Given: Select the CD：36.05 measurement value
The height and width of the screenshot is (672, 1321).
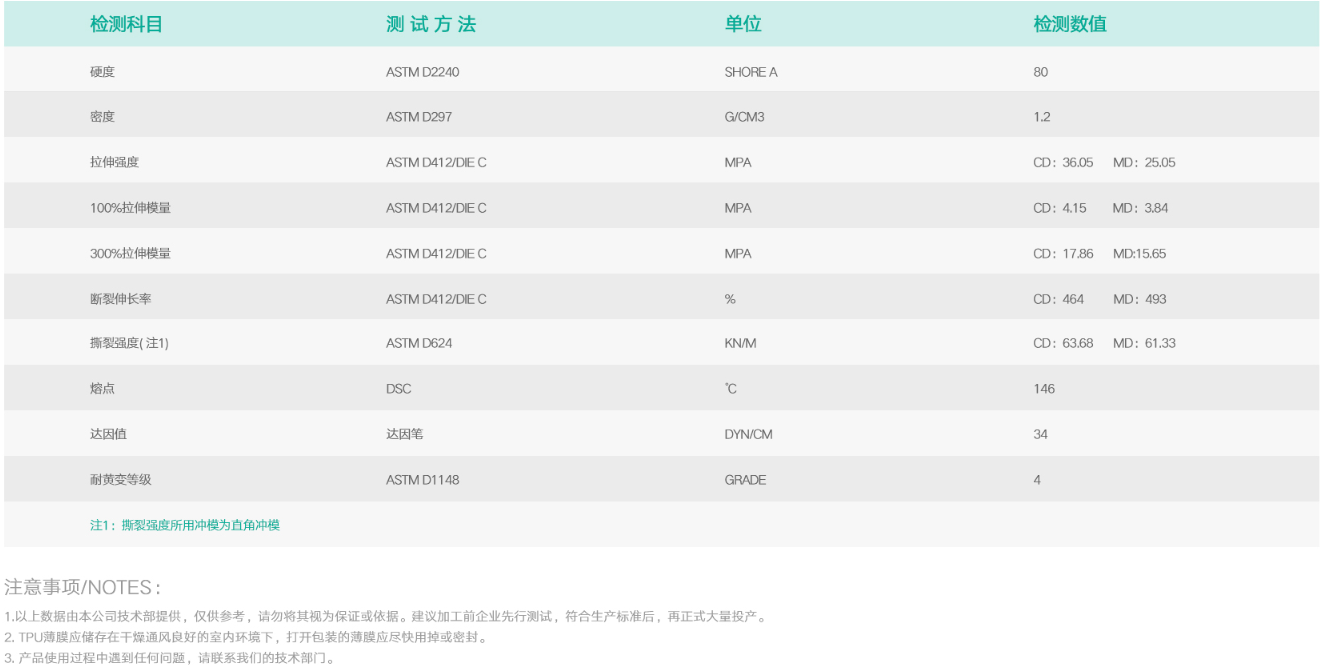Looking at the screenshot, I should pyautogui.click(x=1062, y=162).
